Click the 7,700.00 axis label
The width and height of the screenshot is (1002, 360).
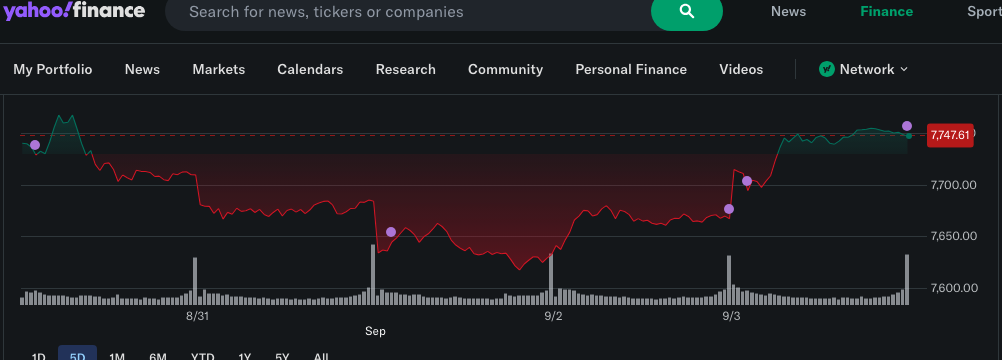coord(954,185)
